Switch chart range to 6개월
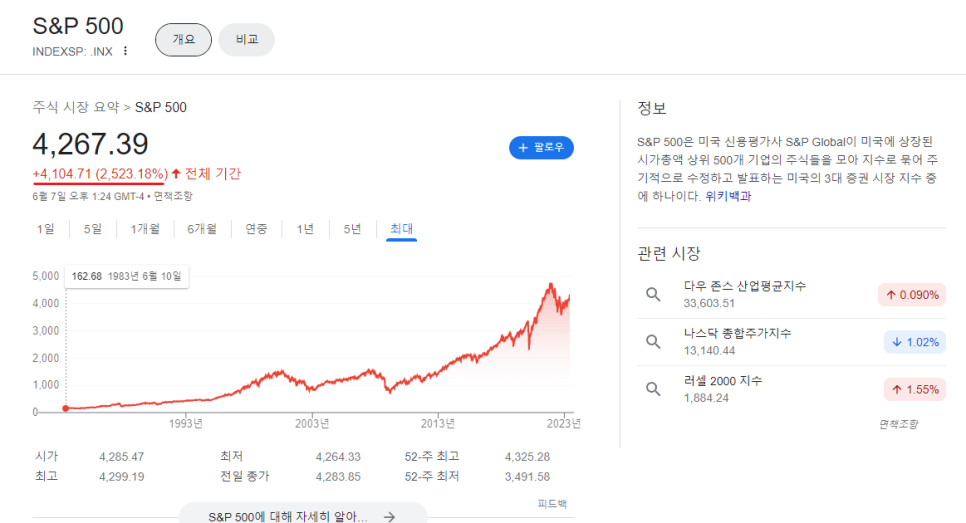 [x=202, y=229]
